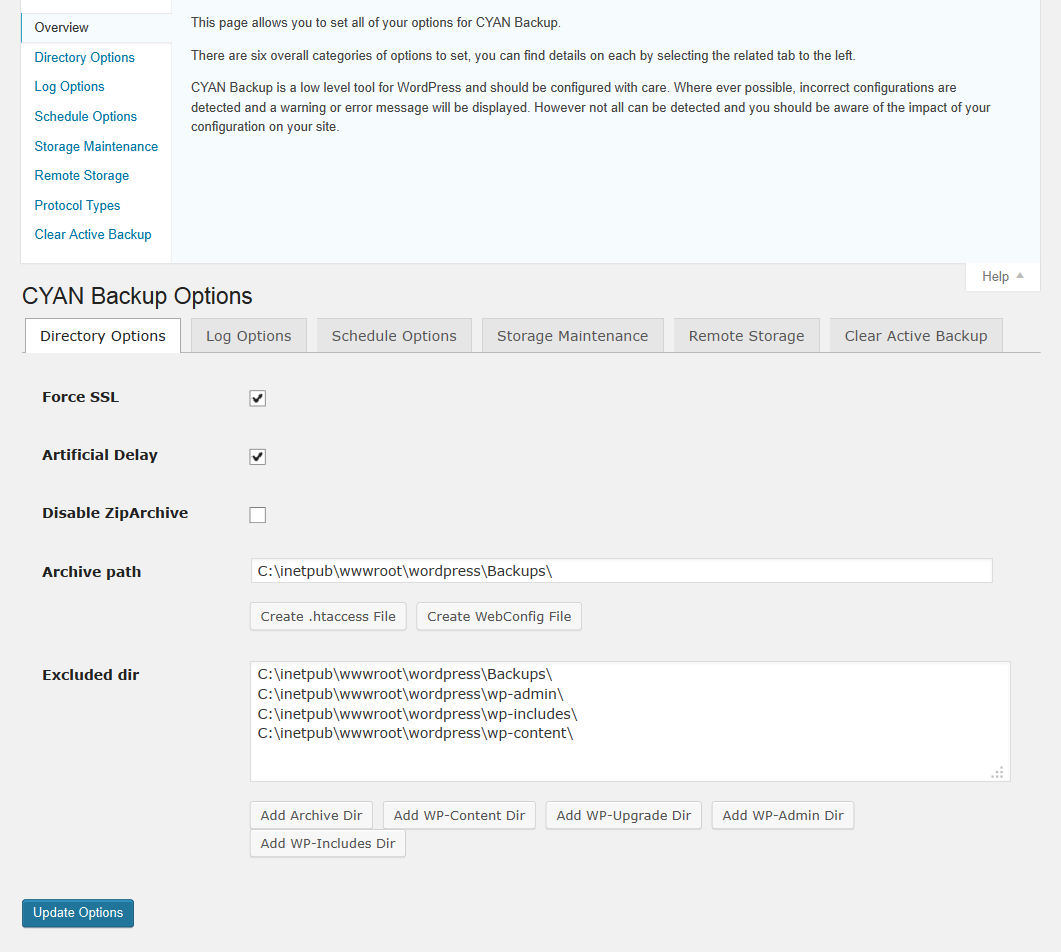Click inside the Excluded dir text area
The height and width of the screenshot is (952, 1061).
(630, 722)
